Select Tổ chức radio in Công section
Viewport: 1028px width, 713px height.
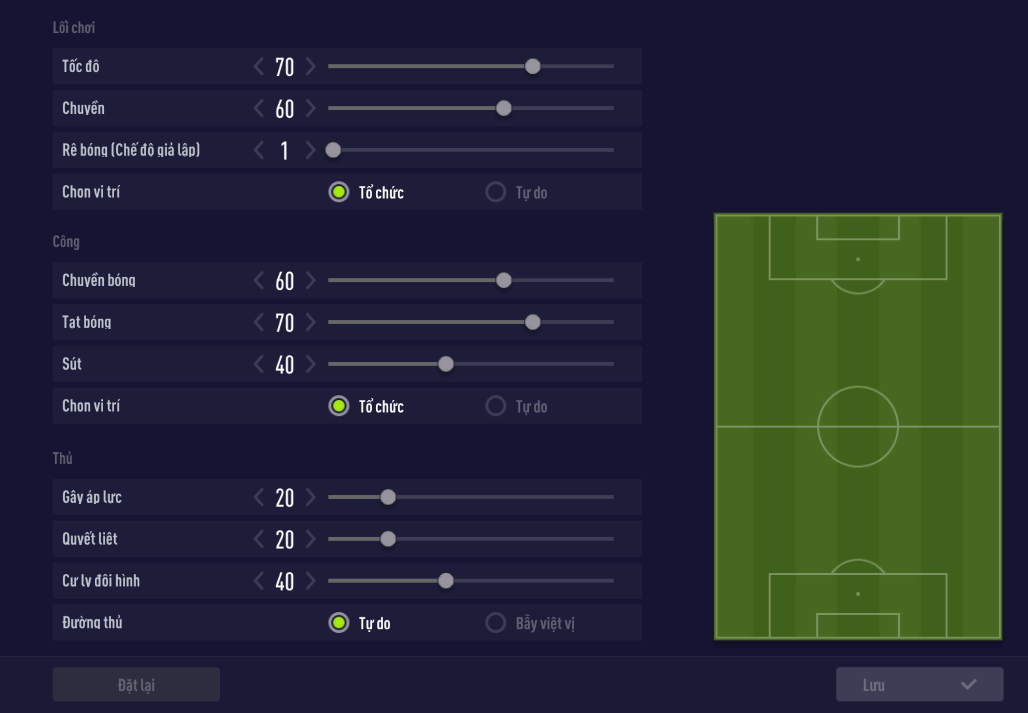point(339,406)
